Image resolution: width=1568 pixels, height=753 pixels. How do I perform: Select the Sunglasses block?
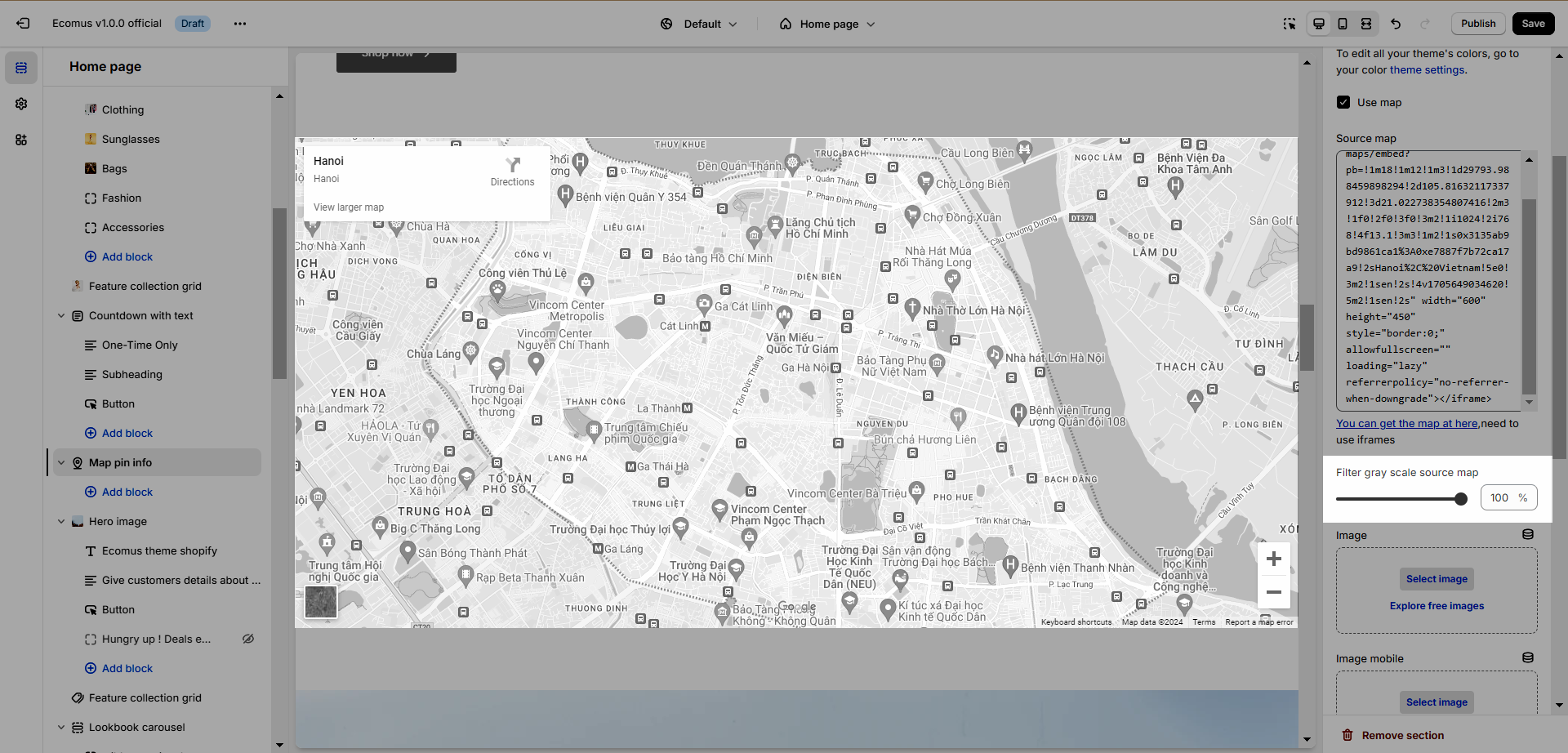pos(131,139)
